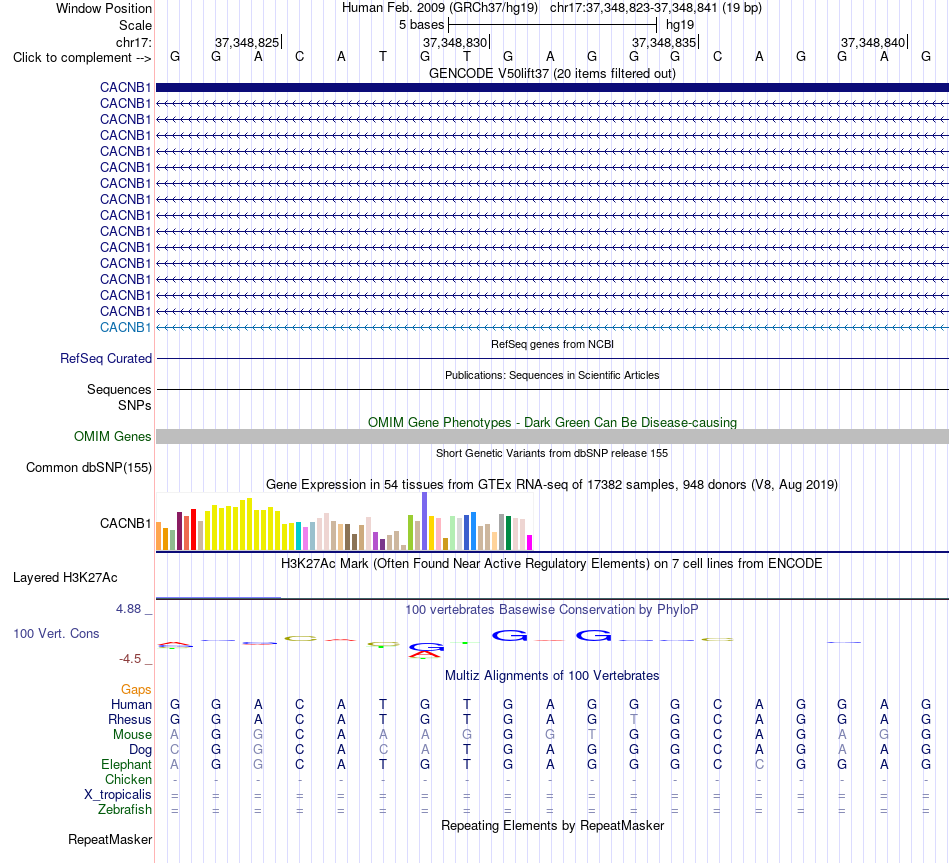Select the Elephant alignment row label
950x863 pixels.
coord(126,764)
